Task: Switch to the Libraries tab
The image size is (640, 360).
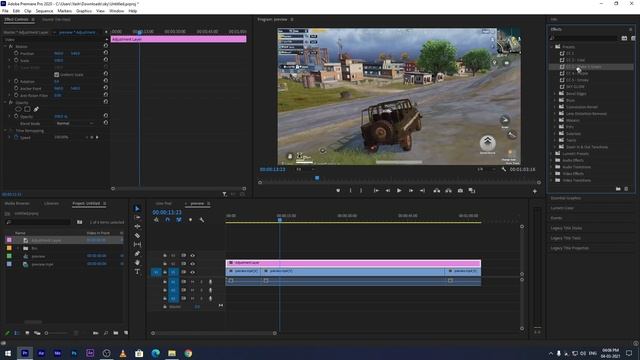Action: [x=51, y=203]
